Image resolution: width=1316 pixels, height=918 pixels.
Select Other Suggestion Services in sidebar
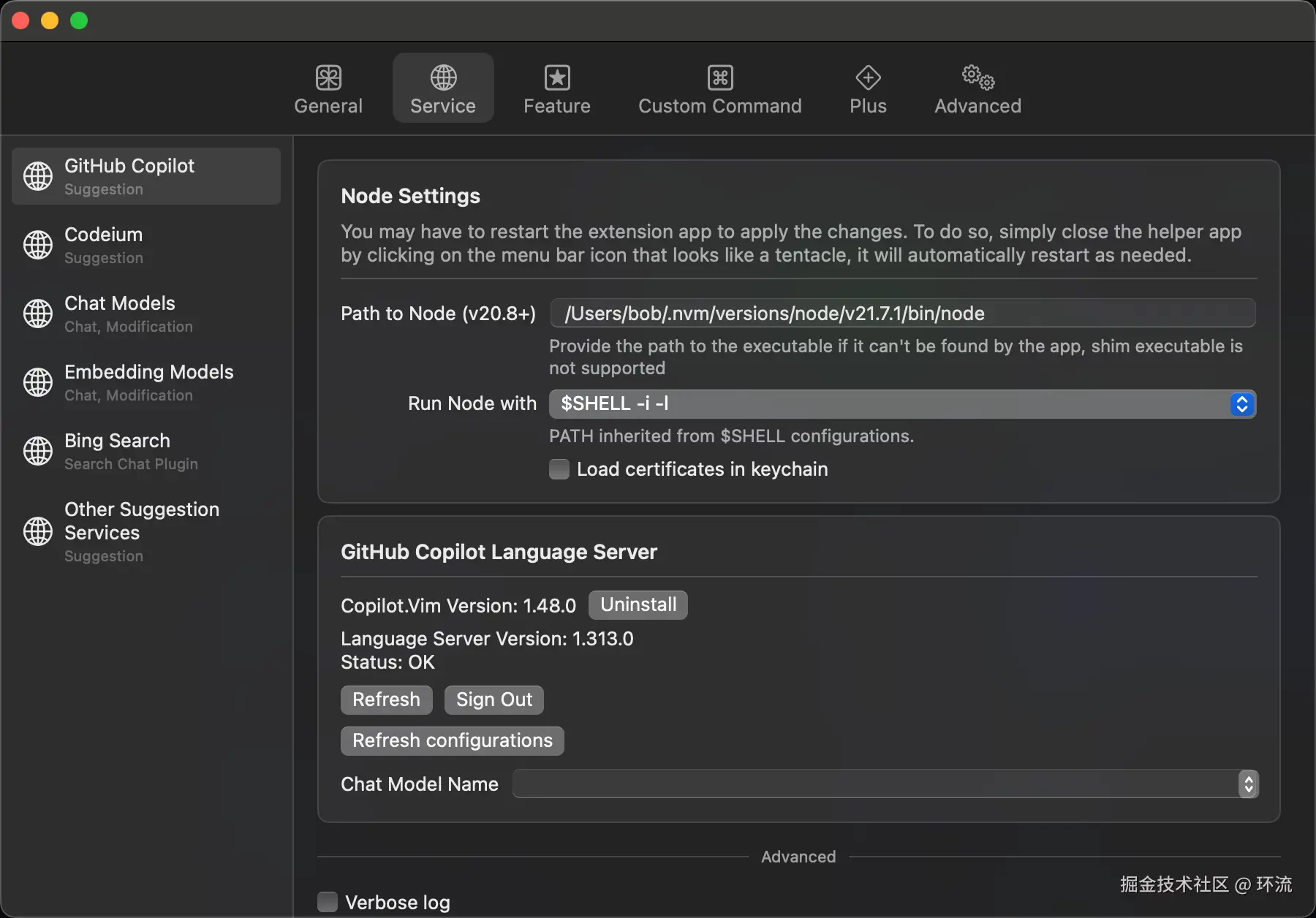tap(146, 531)
